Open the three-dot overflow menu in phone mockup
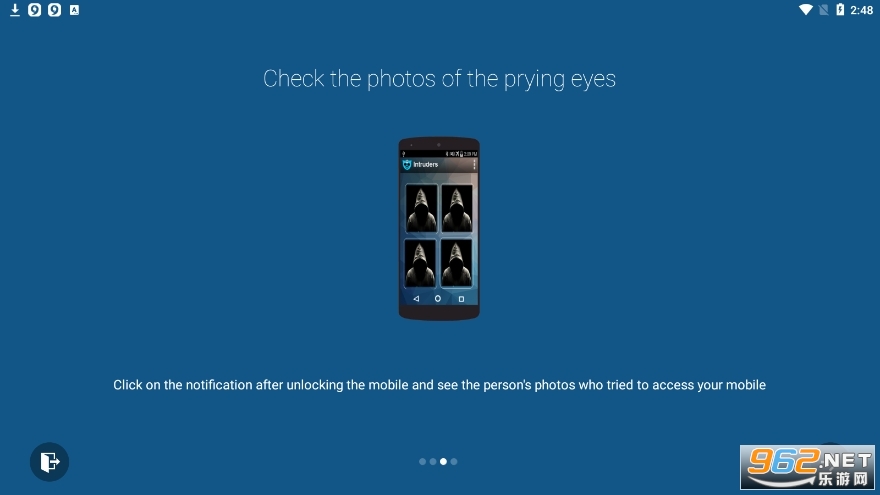 (474, 164)
